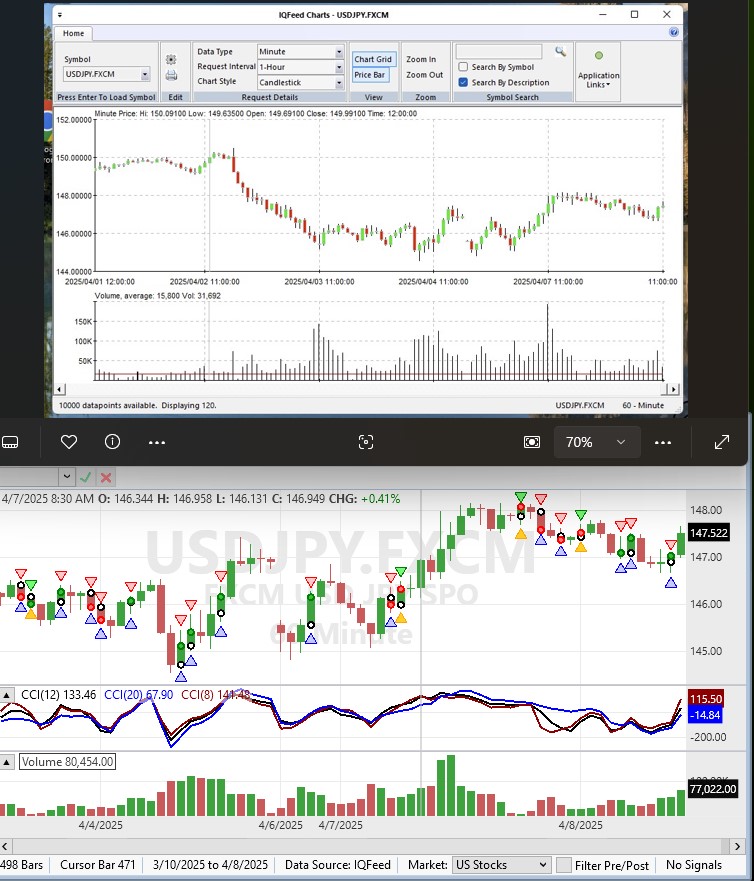
Task: Click the -14.84 CCI value tag
Action: click(705, 715)
